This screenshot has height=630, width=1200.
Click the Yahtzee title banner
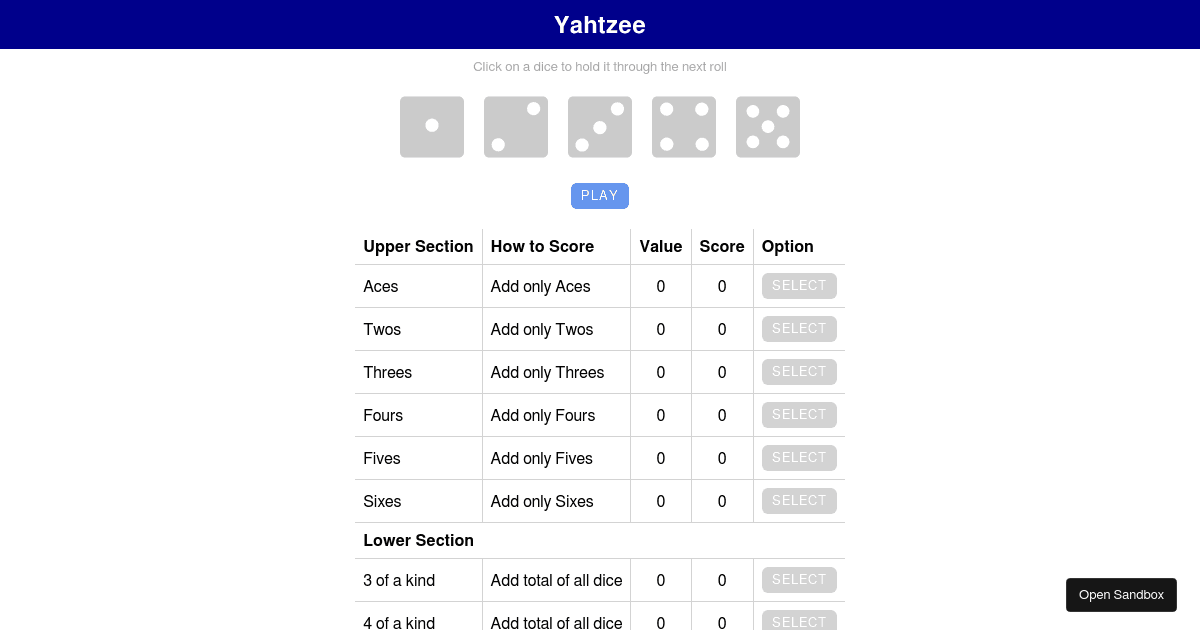coord(600,24)
